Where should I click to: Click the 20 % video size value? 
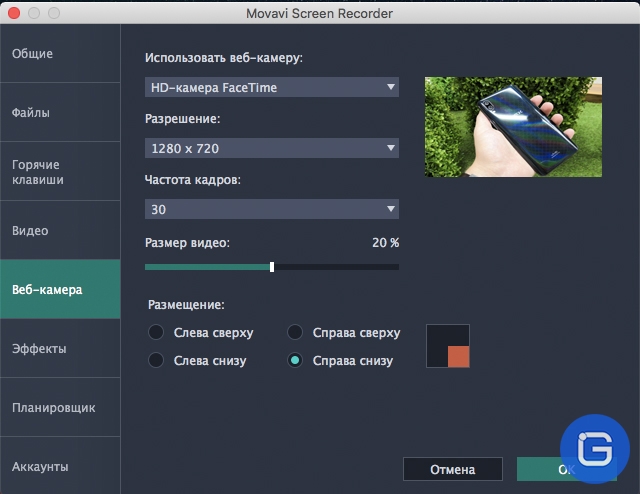tap(385, 243)
